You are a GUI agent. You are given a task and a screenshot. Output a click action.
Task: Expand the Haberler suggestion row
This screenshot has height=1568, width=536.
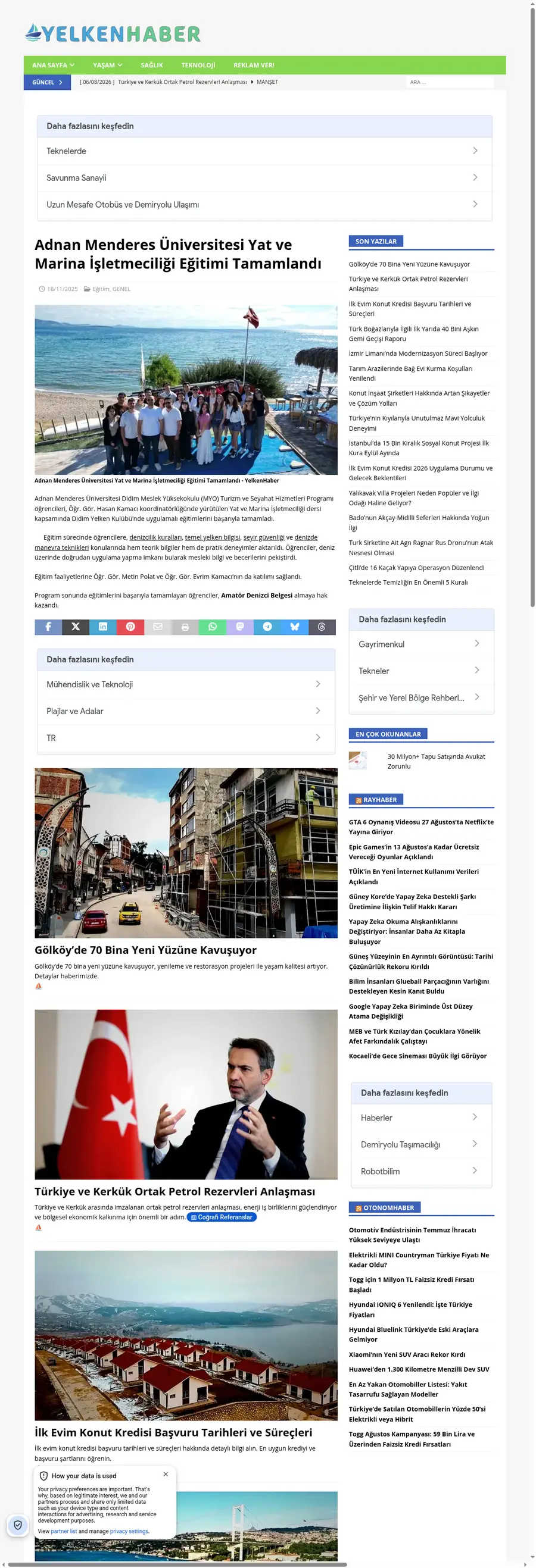[422, 1118]
